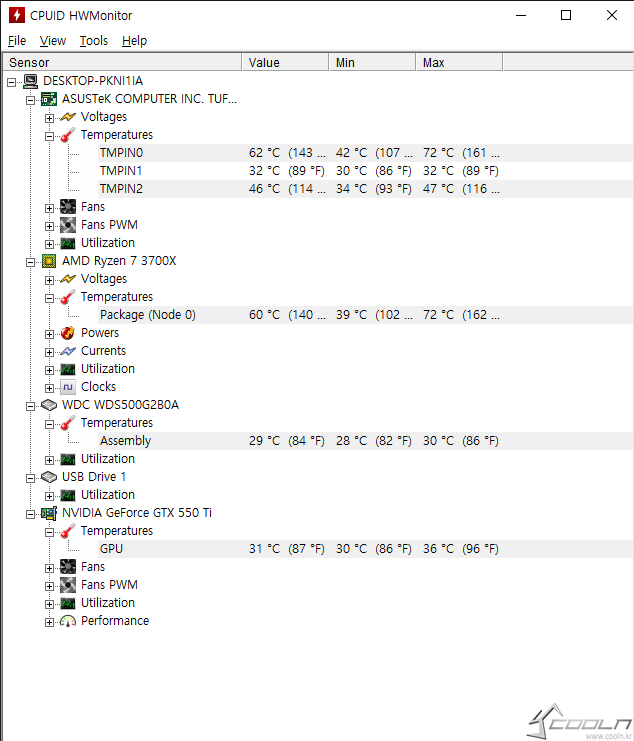This screenshot has height=741, width=634.
Task: Collapse Temperatures under ASUSTeK motherboard
Action: 49,136
